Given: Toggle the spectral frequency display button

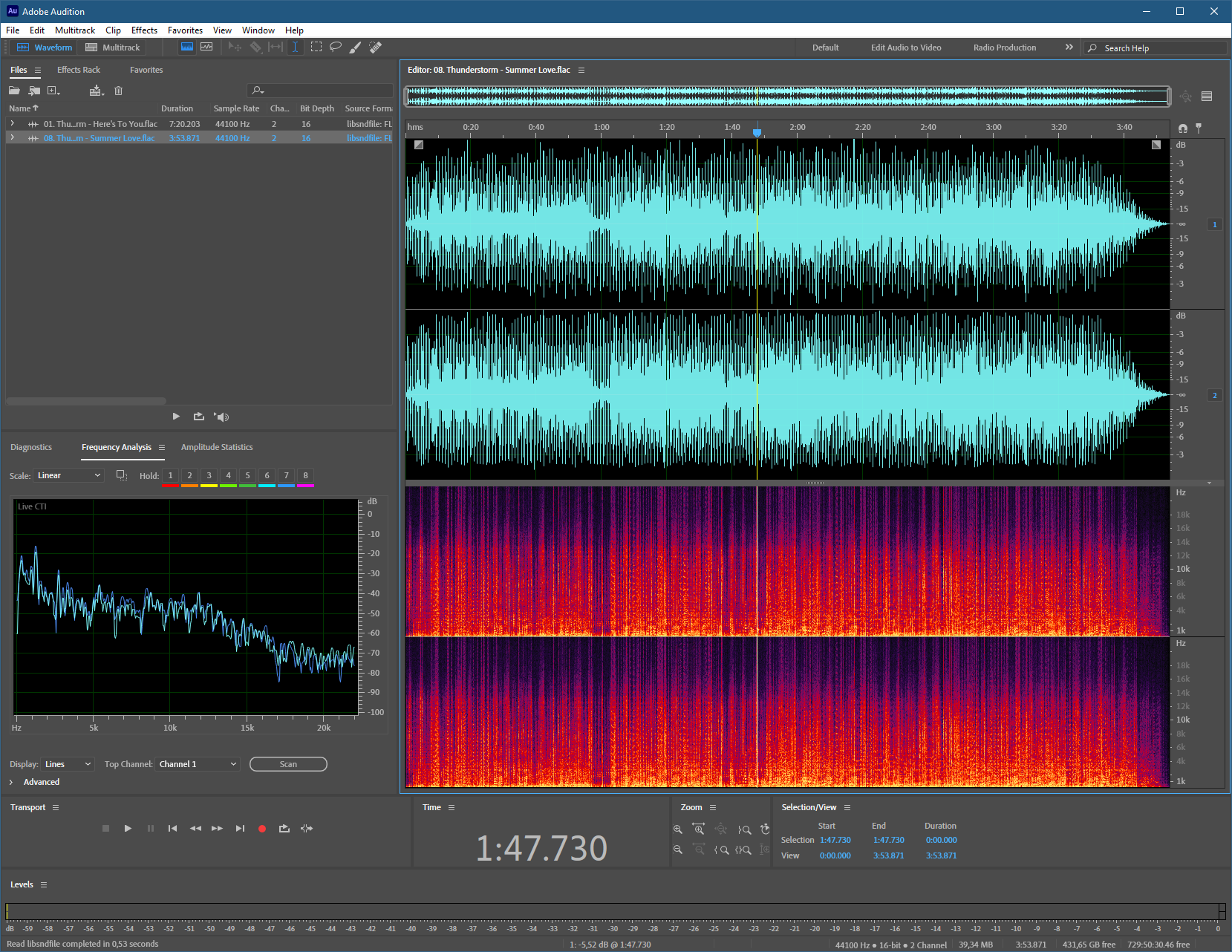Looking at the screenshot, I should pos(187,47).
